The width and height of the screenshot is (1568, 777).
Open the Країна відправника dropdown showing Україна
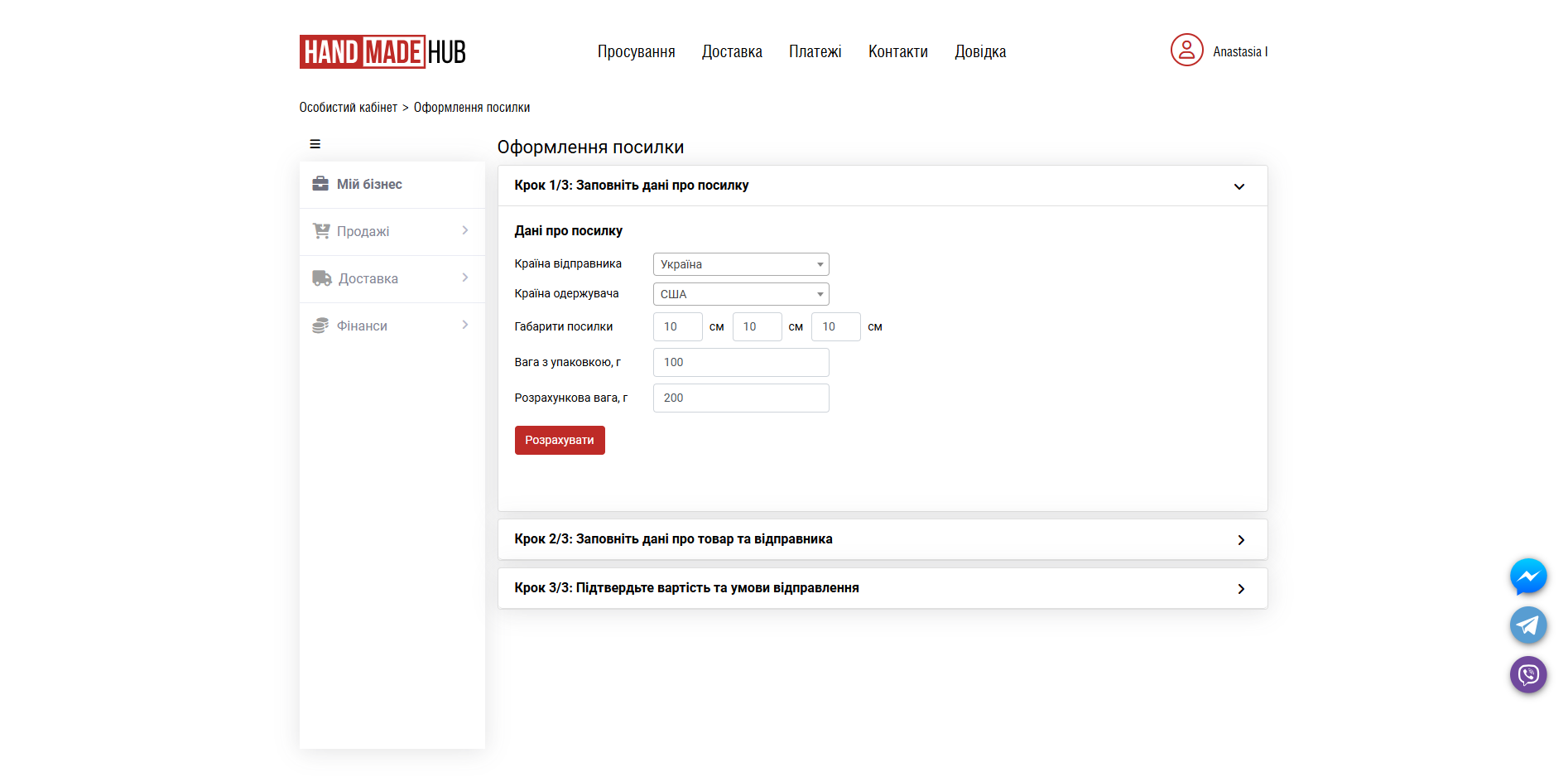coord(739,263)
